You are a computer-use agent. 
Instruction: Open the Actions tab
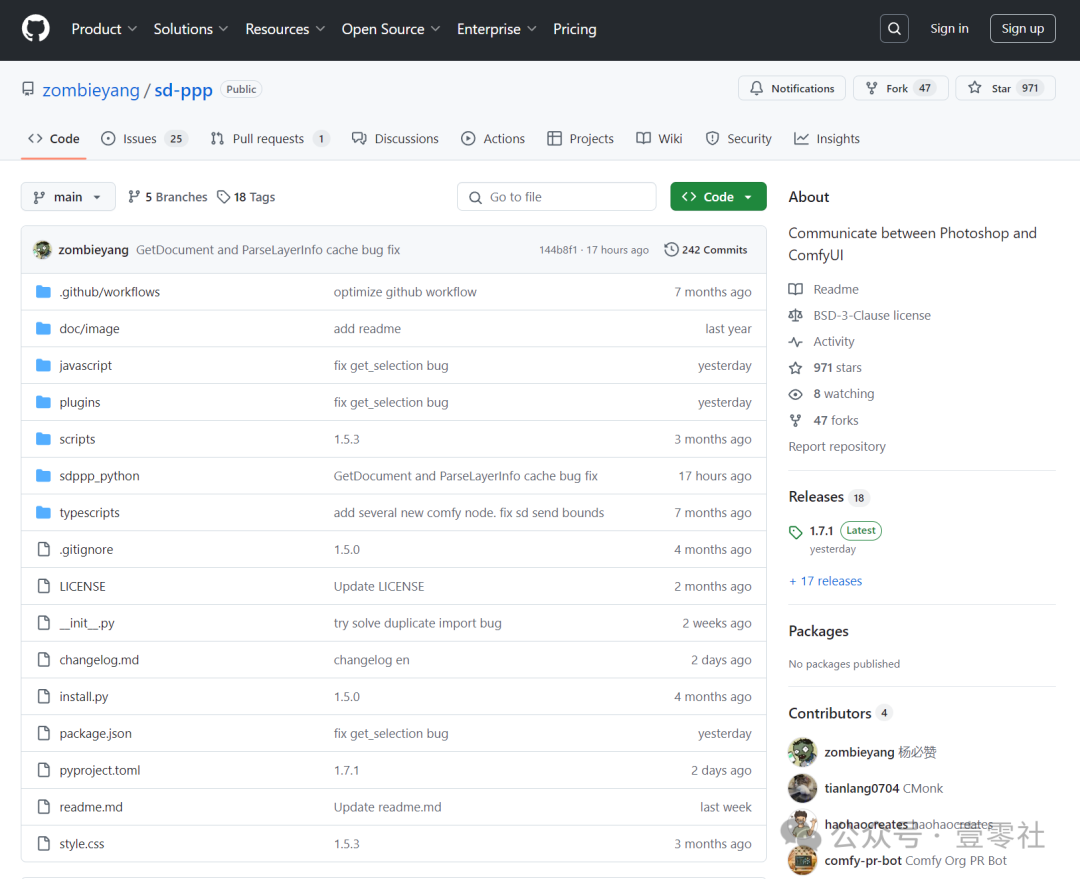point(492,138)
